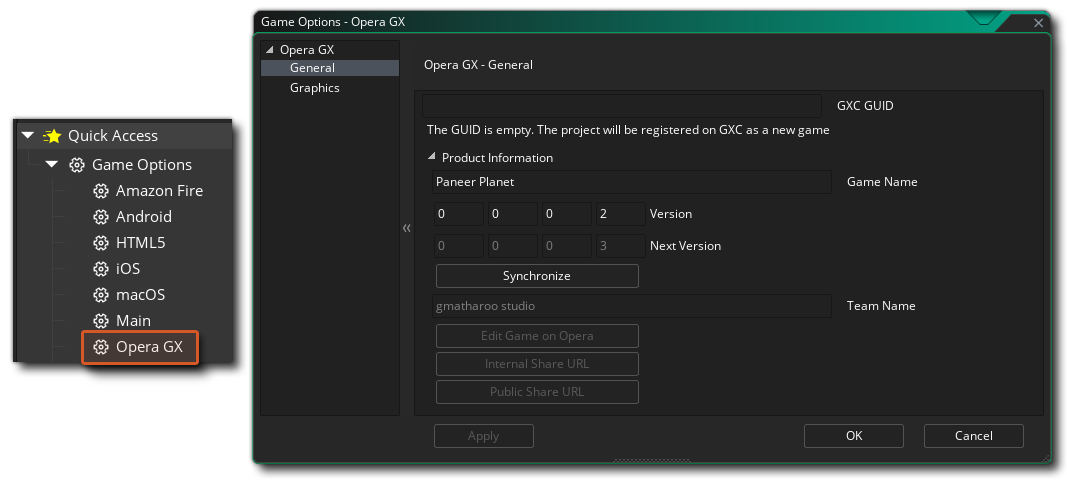The height and width of the screenshot is (481, 1067).
Task: Click the iOS gear icon
Action: 101,269
